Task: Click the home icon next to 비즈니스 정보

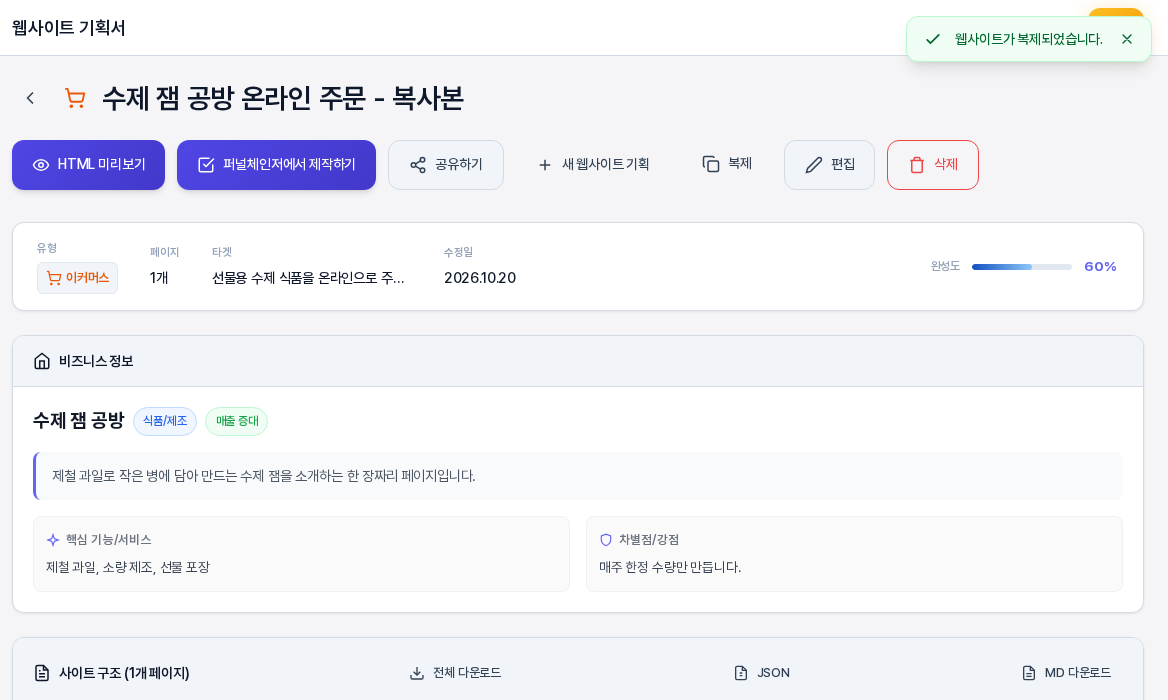Action: point(42,361)
